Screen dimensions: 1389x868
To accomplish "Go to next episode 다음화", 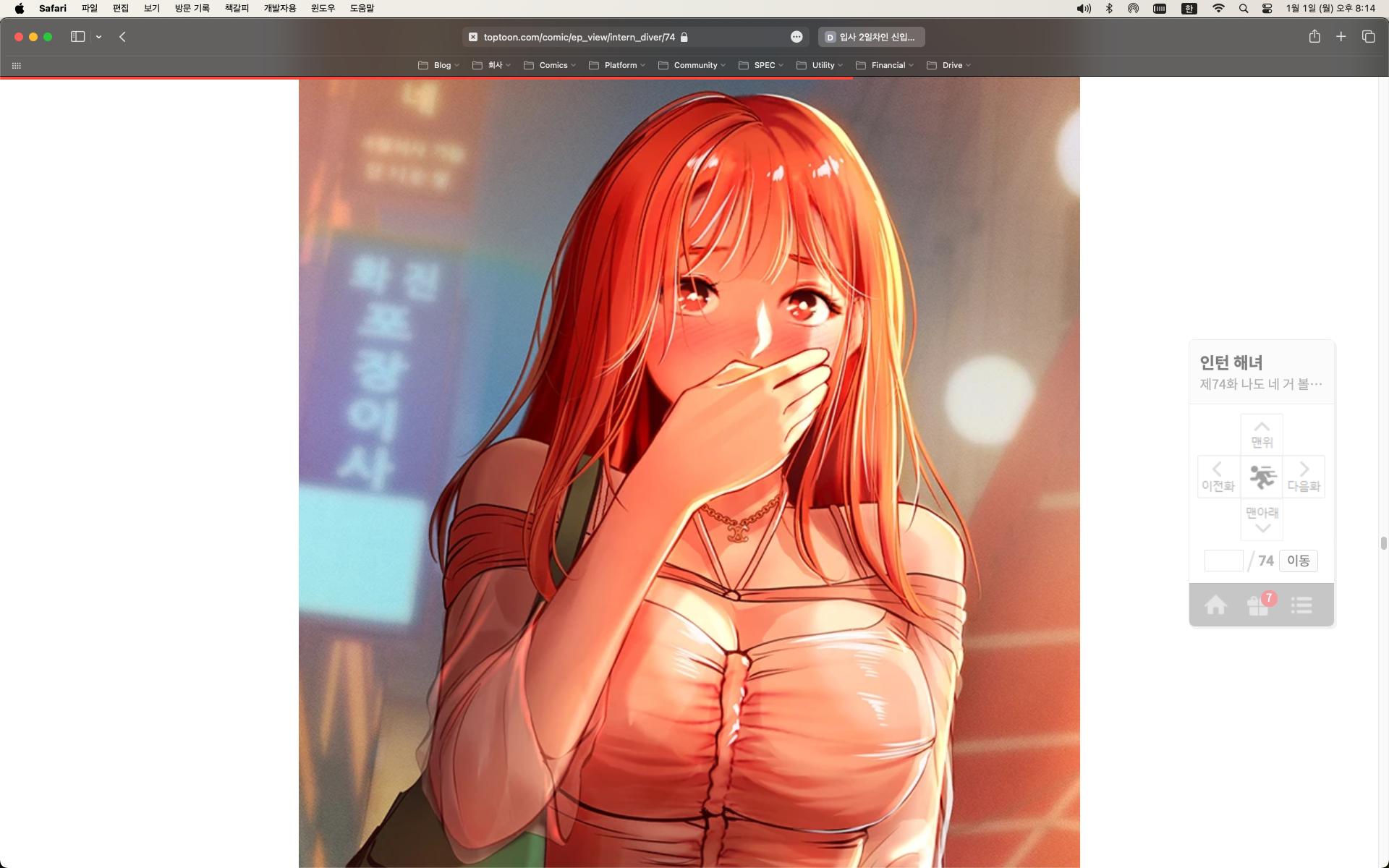I will [x=1304, y=477].
